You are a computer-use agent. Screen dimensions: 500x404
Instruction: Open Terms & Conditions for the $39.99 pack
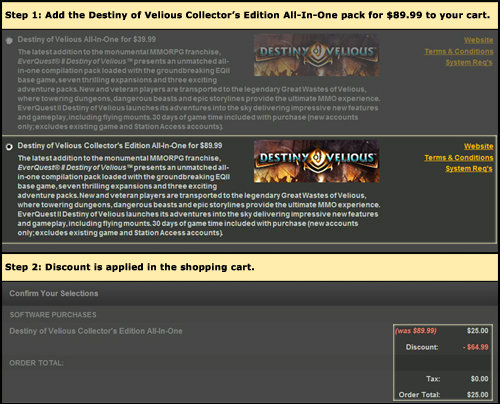tap(459, 51)
